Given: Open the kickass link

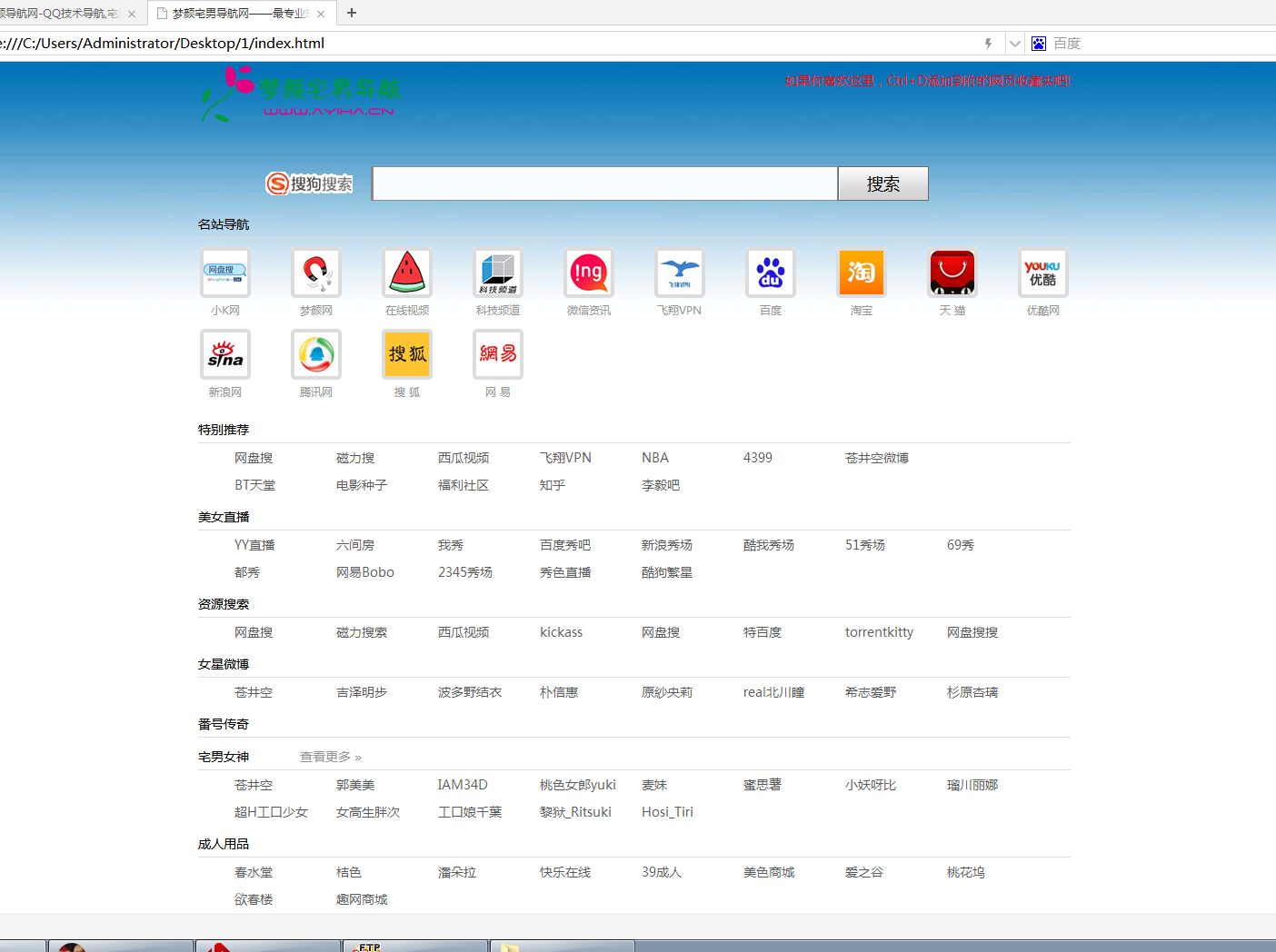Looking at the screenshot, I should [562, 632].
